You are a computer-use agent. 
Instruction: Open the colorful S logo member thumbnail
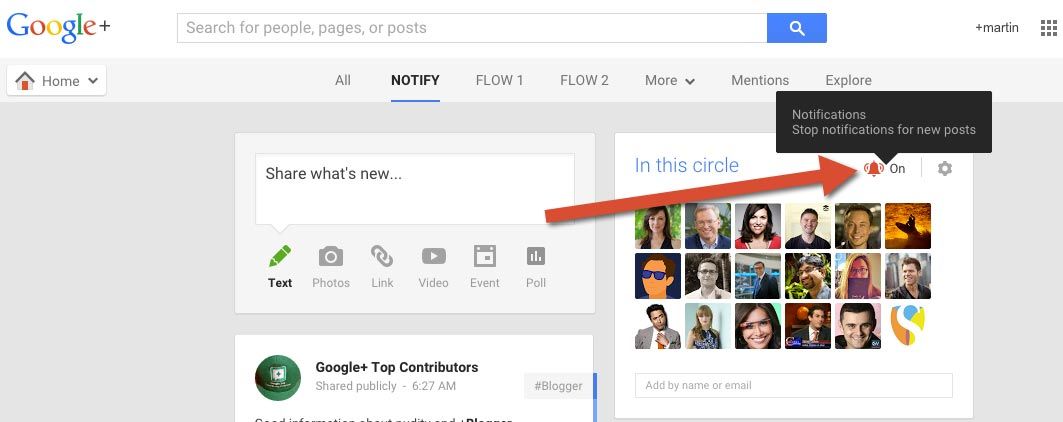tap(908, 326)
